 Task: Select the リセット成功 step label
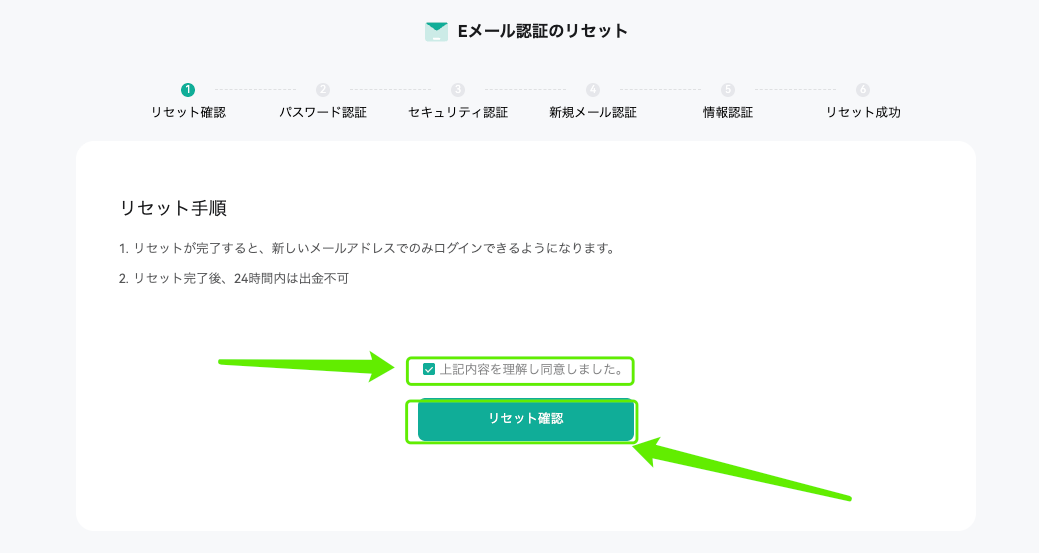(x=863, y=113)
